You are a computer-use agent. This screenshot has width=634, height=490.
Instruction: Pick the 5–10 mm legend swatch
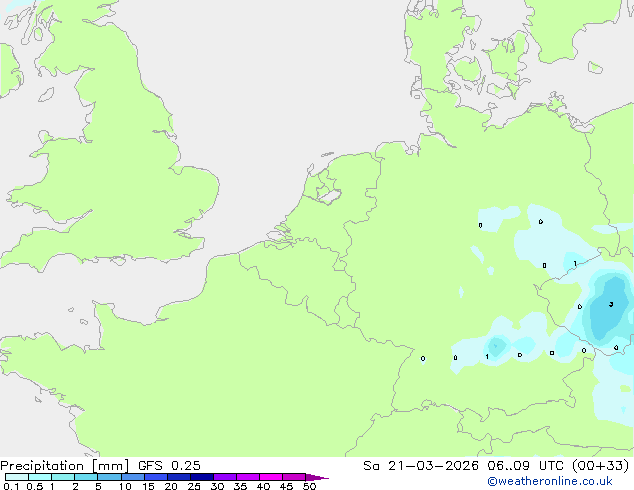(x=109, y=477)
